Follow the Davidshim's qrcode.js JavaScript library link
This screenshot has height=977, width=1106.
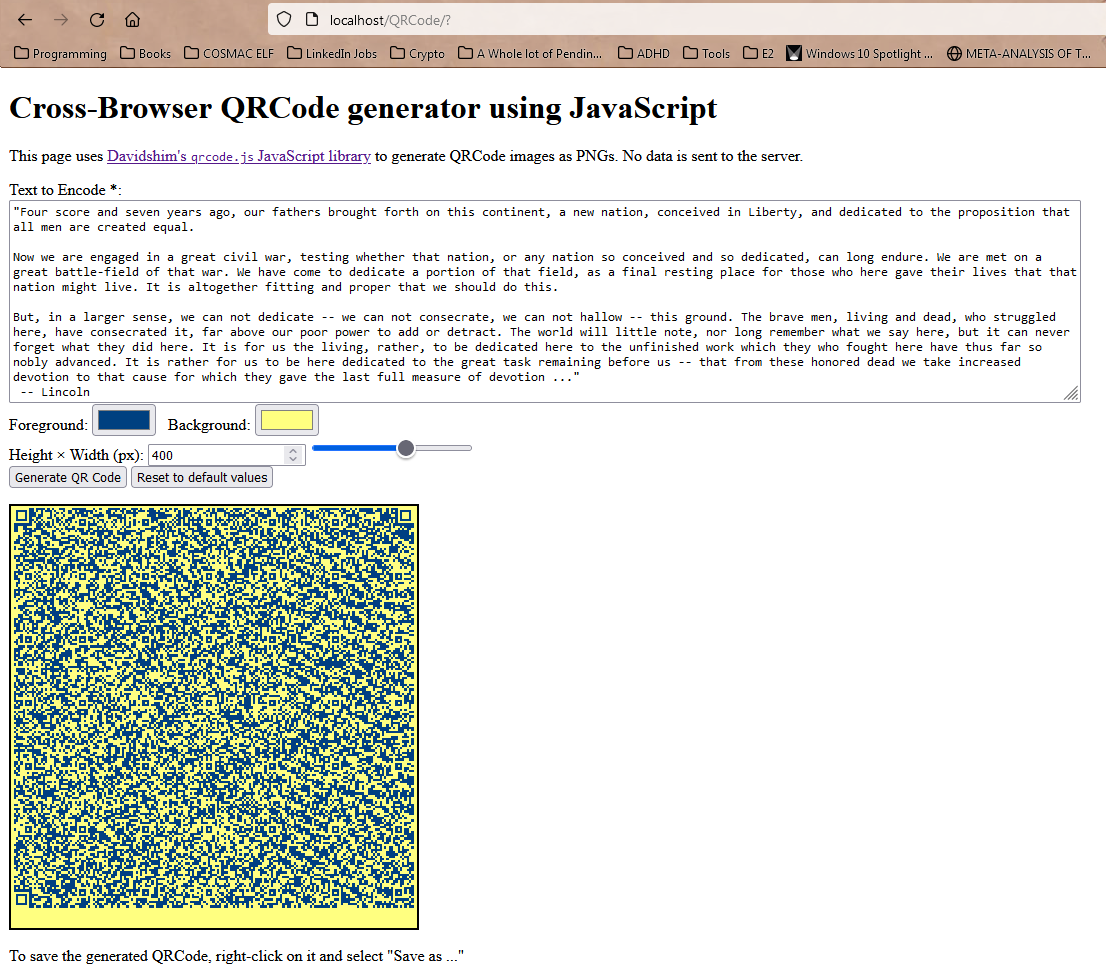pos(238,156)
